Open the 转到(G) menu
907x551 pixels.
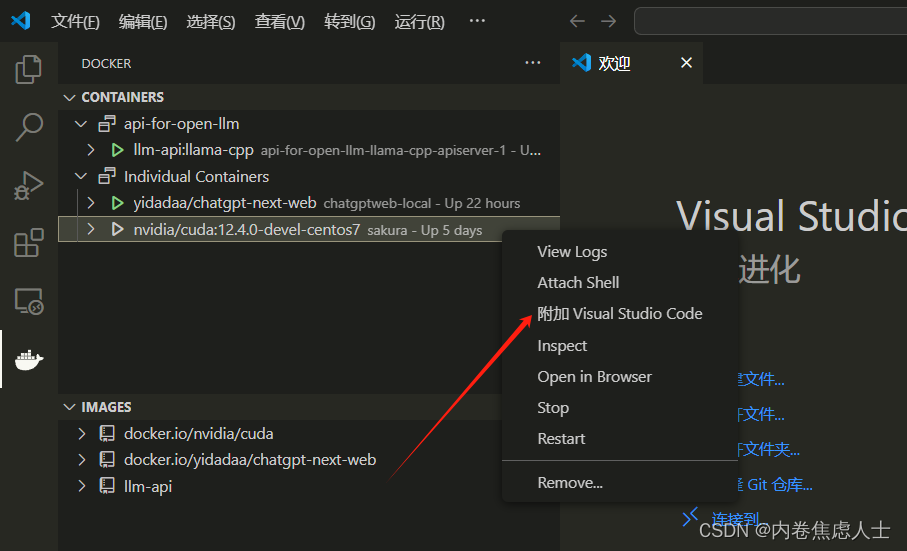click(349, 22)
